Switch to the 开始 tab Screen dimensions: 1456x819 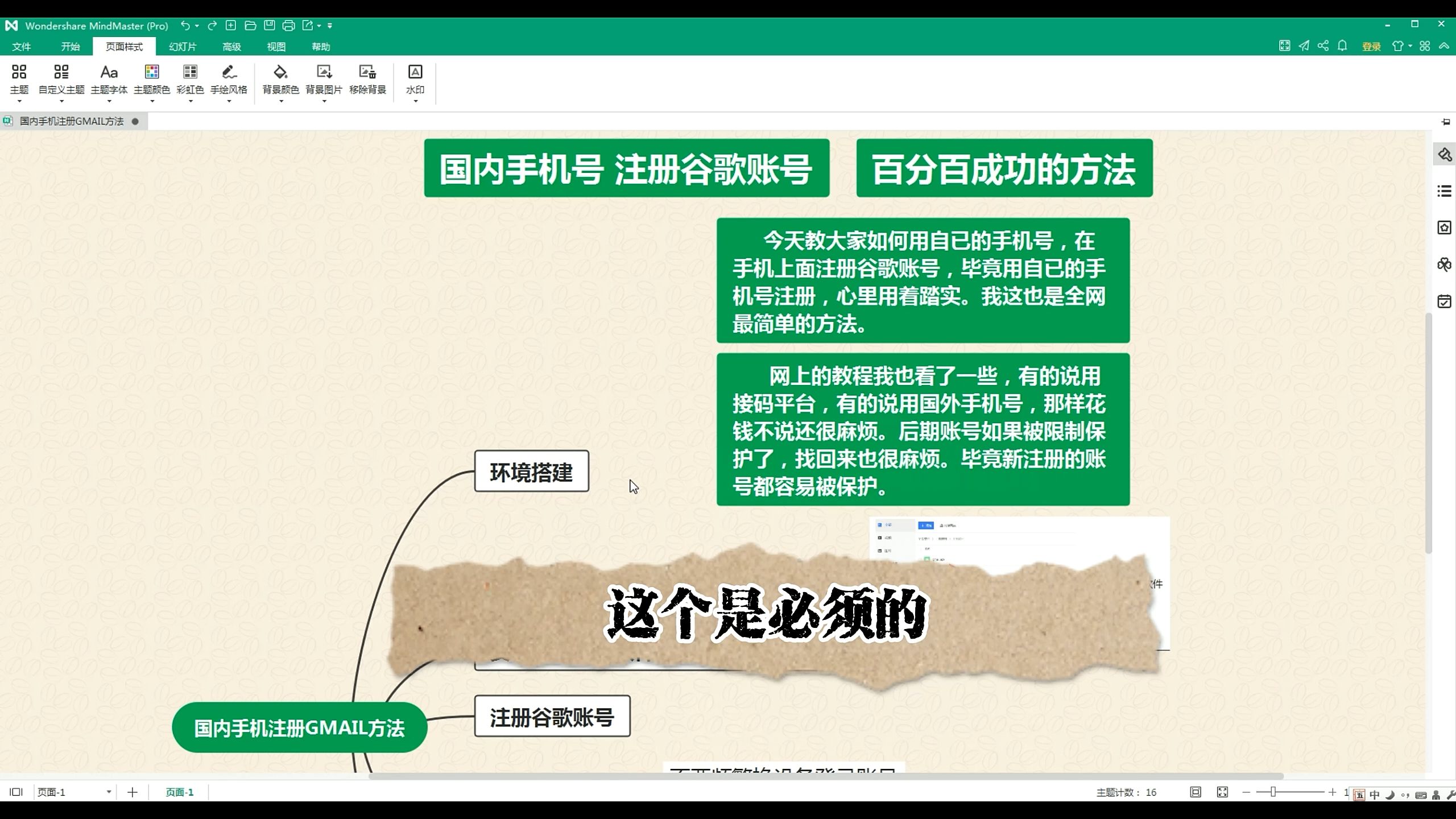tap(71, 47)
